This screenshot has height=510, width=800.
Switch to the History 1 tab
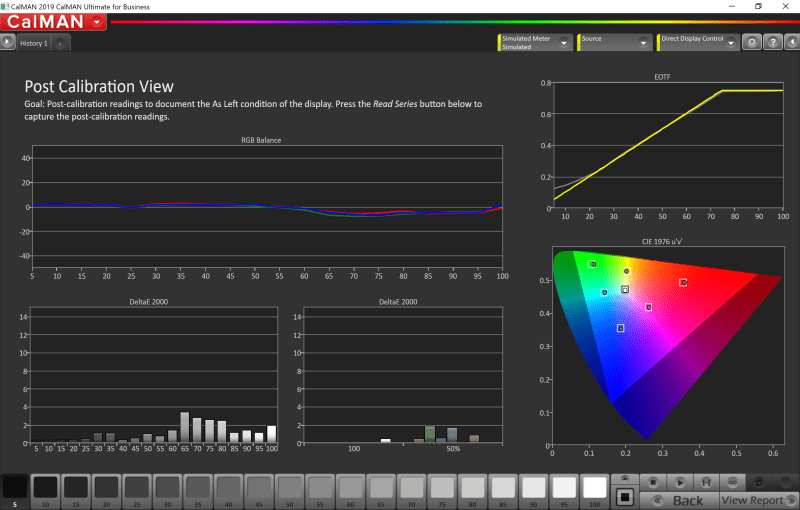[x=34, y=44]
